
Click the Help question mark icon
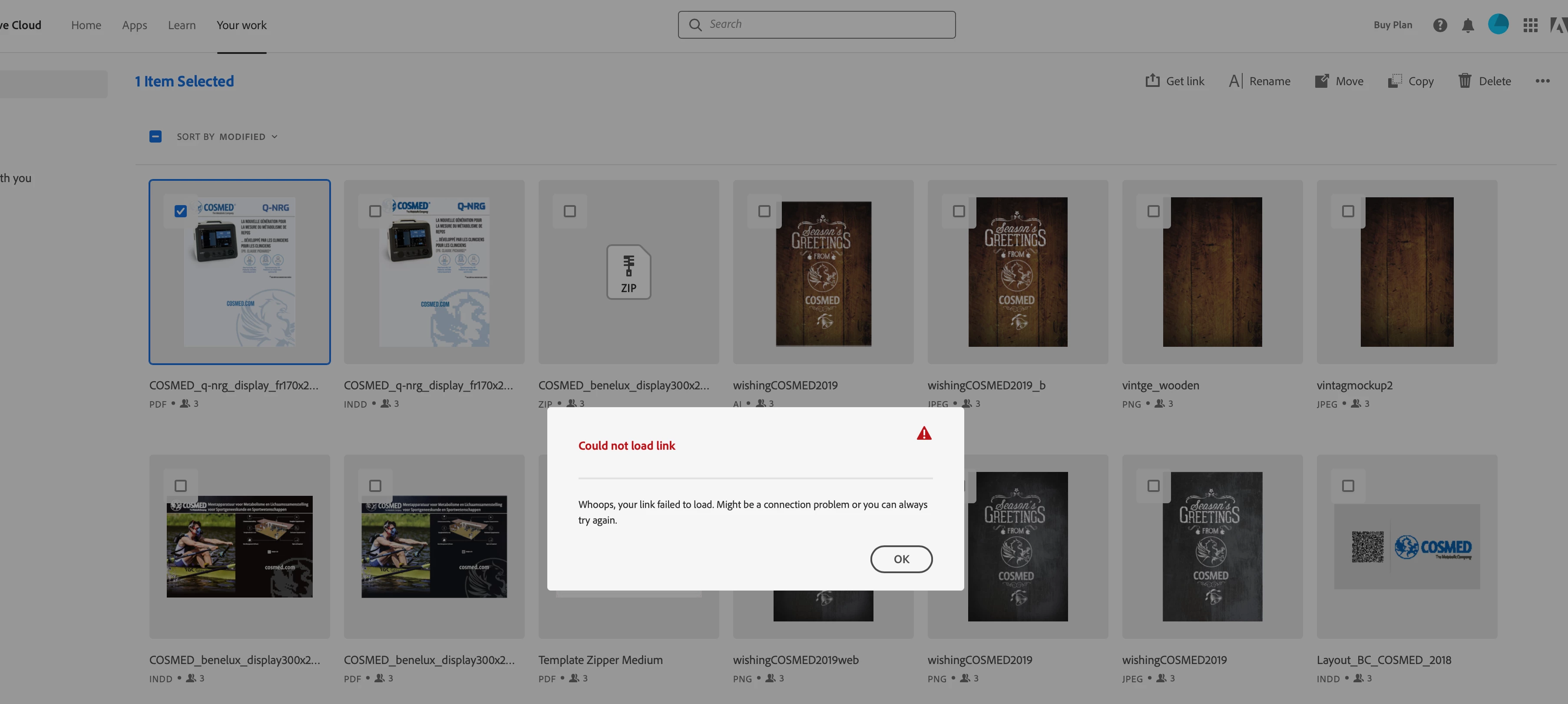point(1439,25)
